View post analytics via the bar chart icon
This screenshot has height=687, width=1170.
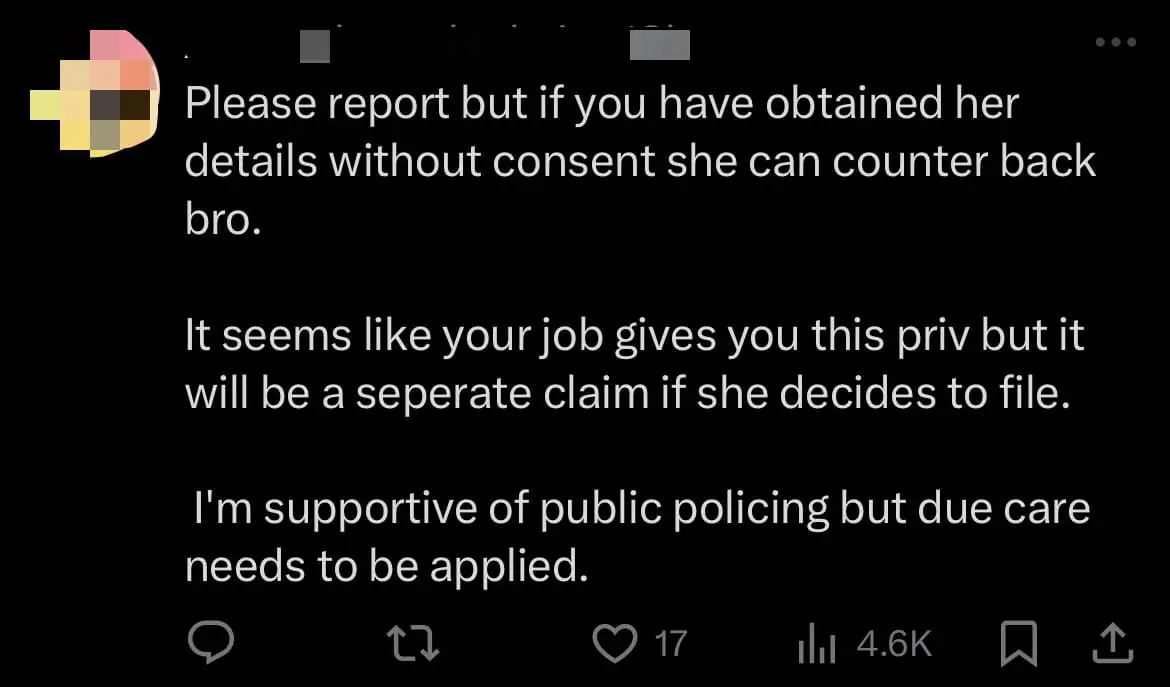tap(816, 644)
